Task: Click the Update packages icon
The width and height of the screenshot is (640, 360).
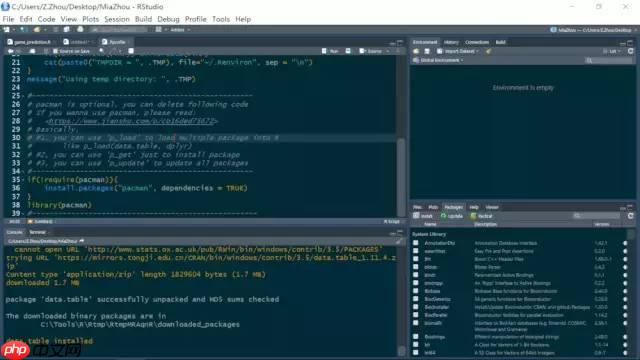Action: 451,216
